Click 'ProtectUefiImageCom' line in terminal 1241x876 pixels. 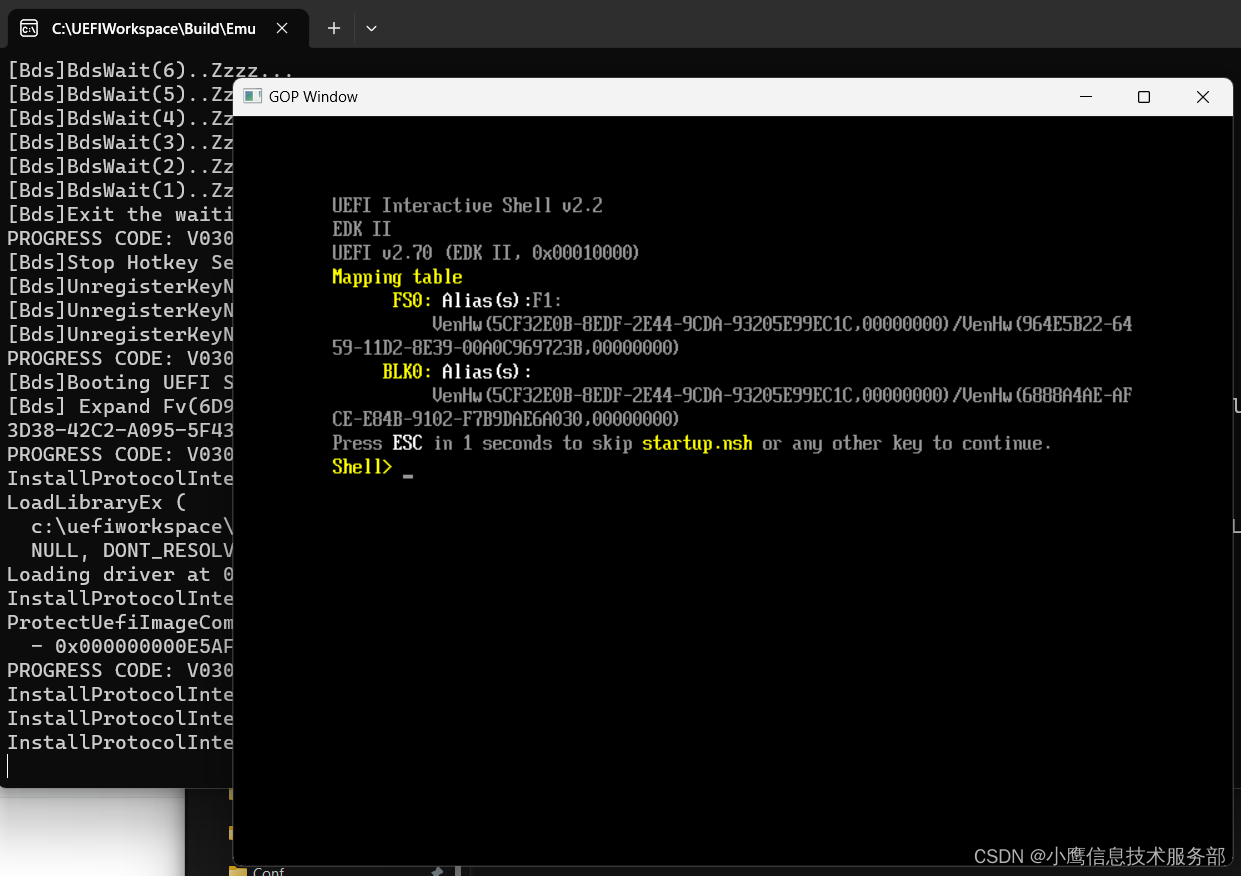click(120, 622)
